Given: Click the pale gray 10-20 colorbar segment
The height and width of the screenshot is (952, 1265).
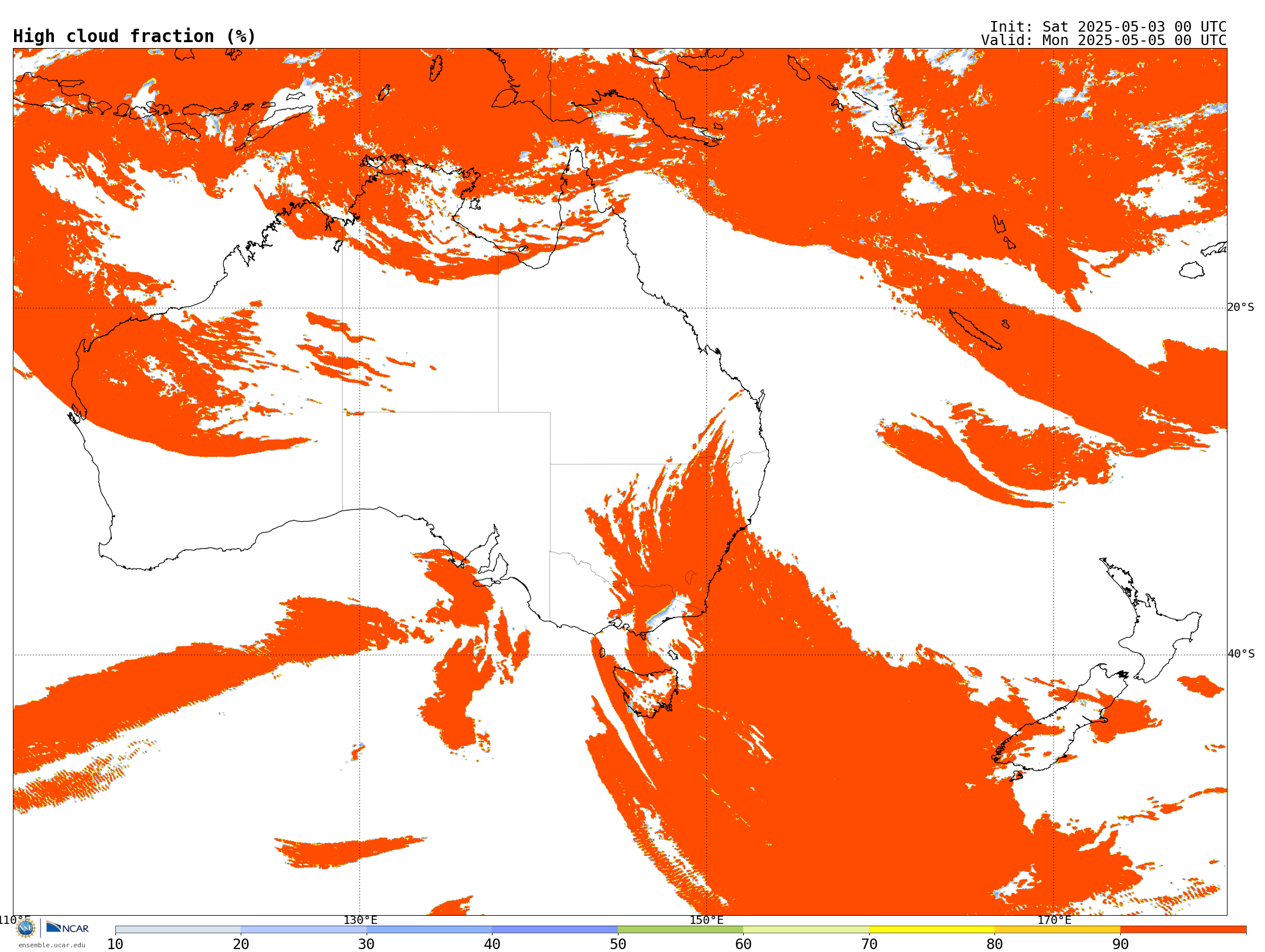Looking at the screenshot, I should [x=178, y=930].
